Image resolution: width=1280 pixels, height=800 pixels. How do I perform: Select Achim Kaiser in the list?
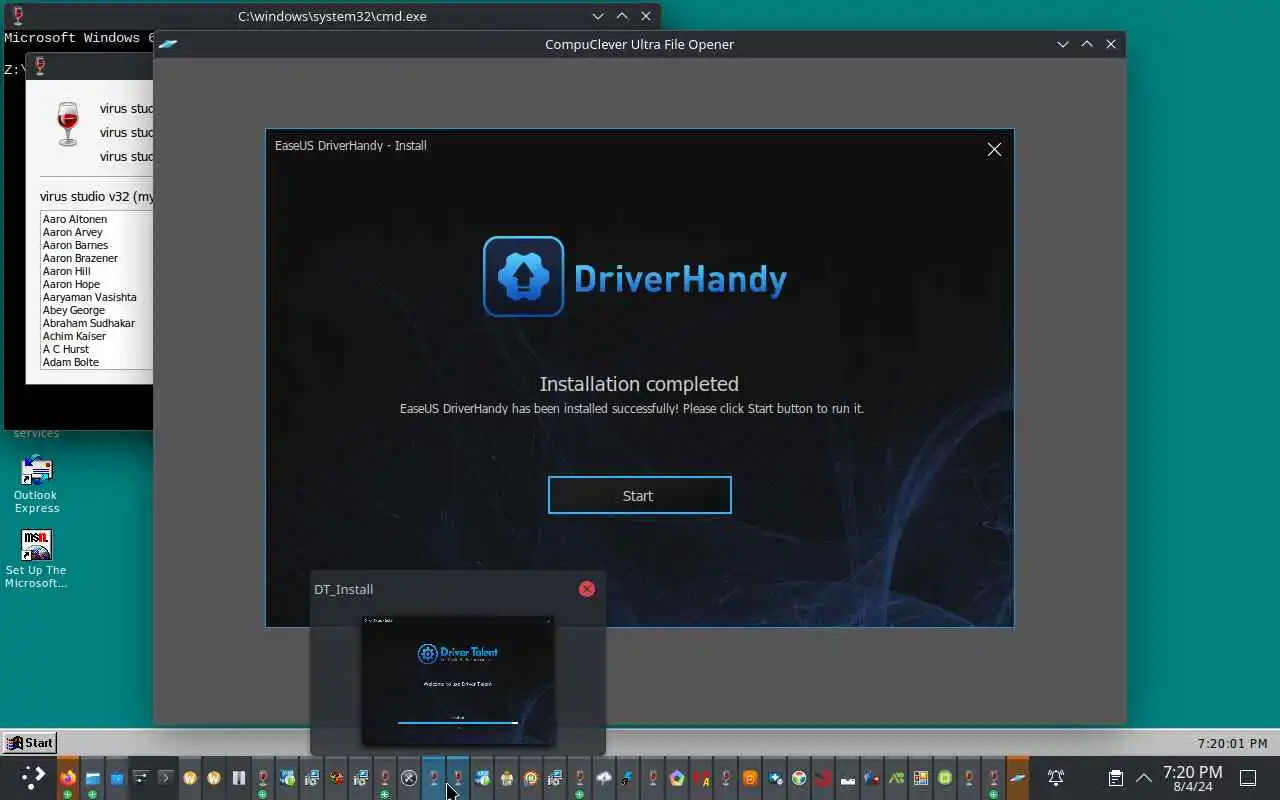click(74, 336)
